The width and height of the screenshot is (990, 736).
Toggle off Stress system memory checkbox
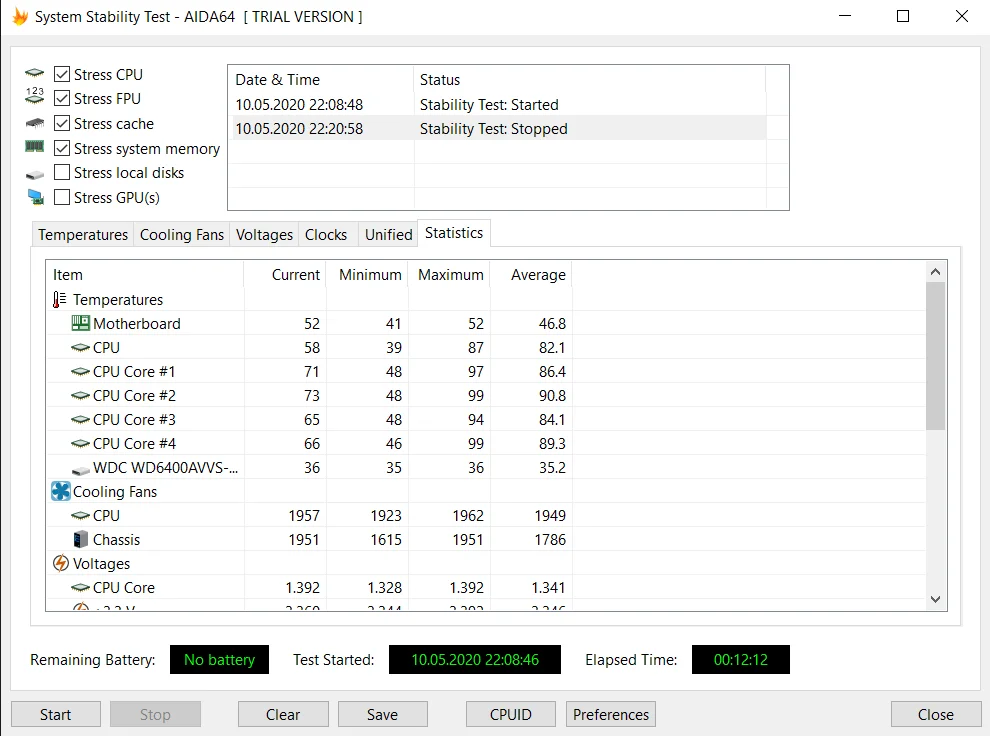pos(62,148)
